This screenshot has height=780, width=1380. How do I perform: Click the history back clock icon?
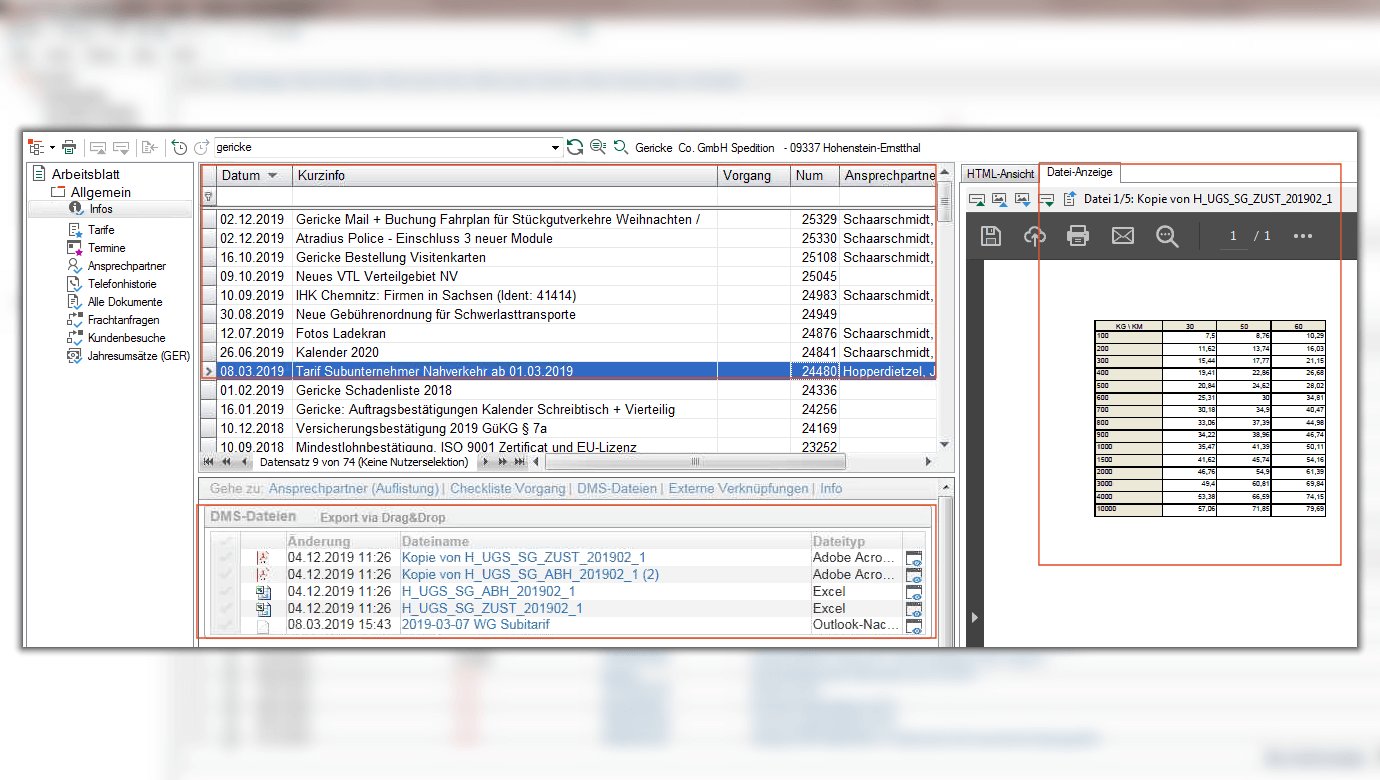(179, 148)
